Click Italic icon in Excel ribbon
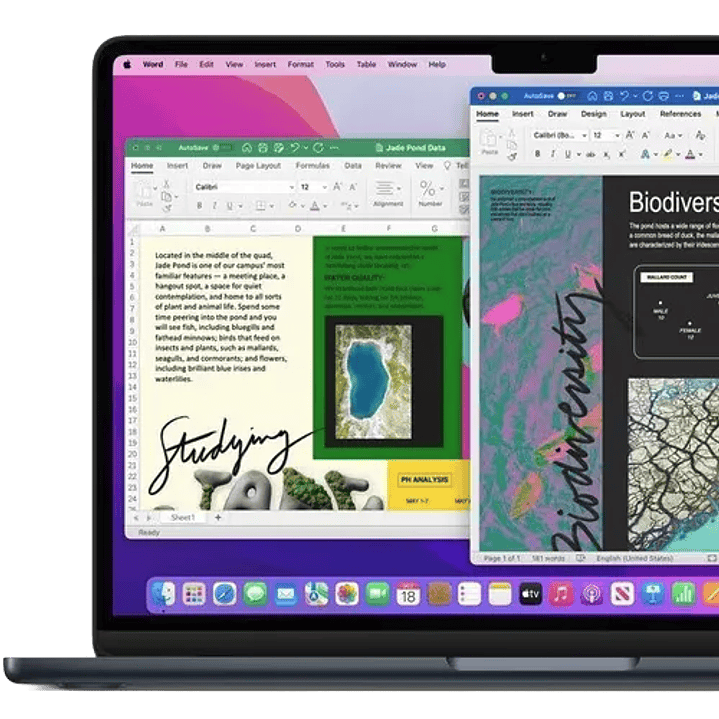 (x=213, y=206)
